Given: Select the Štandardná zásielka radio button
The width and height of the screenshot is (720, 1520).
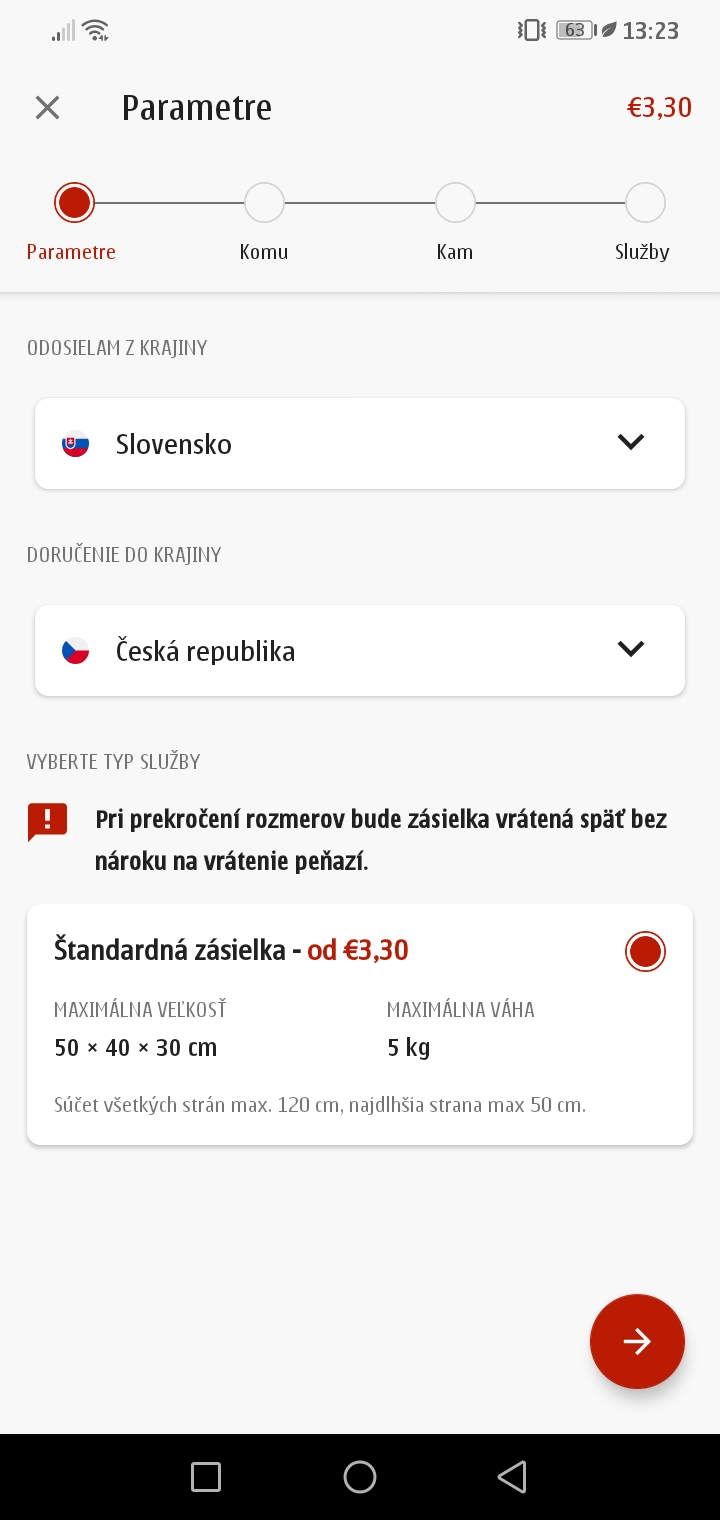Looking at the screenshot, I should point(645,951).
